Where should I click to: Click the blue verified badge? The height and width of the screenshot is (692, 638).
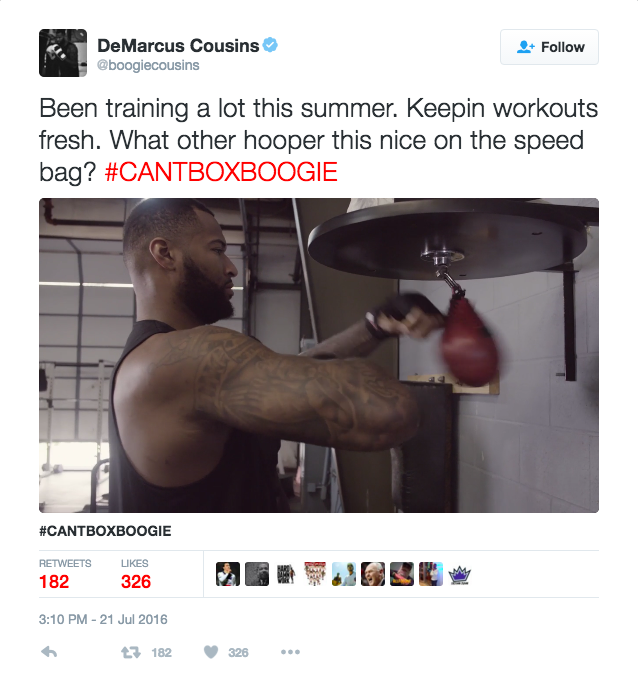click(270, 45)
